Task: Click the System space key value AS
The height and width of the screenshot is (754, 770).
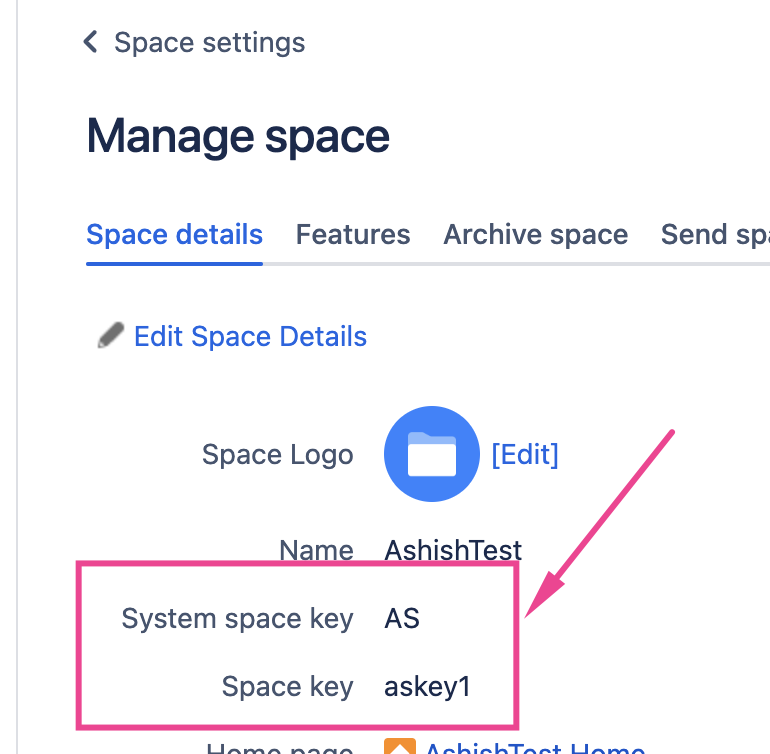Action: click(402, 618)
